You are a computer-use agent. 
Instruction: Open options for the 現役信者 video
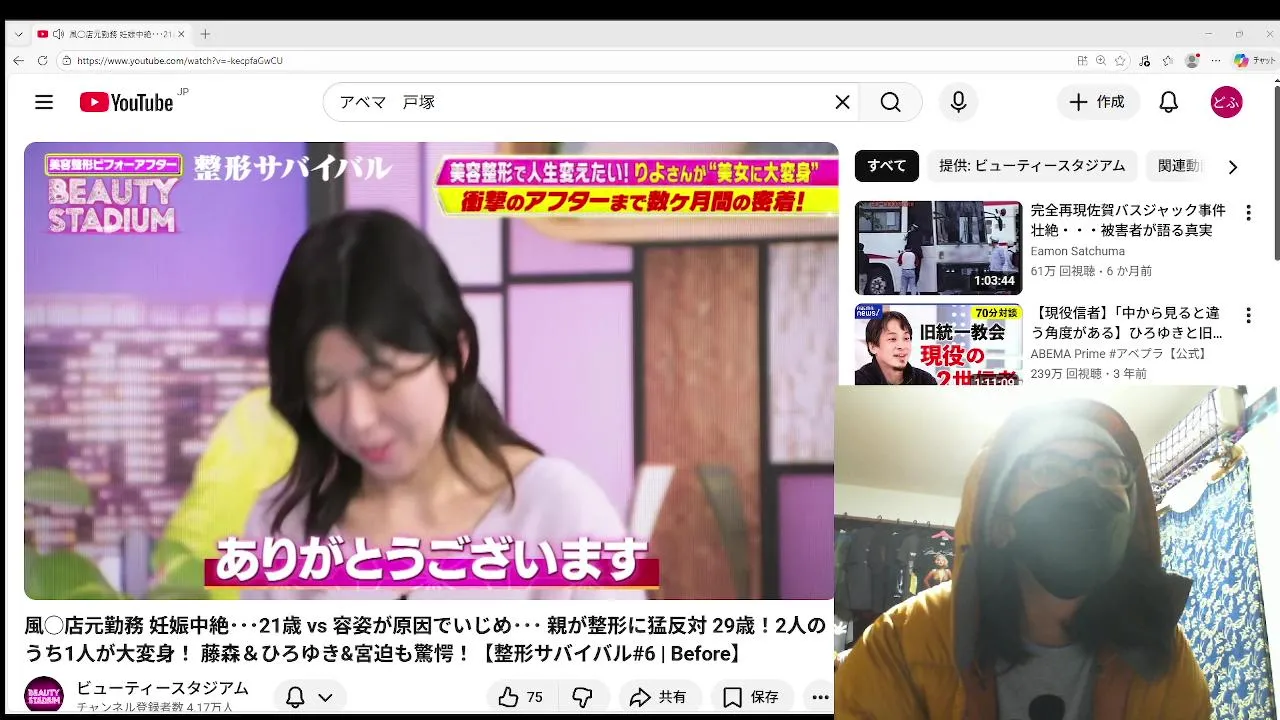pos(1248,316)
